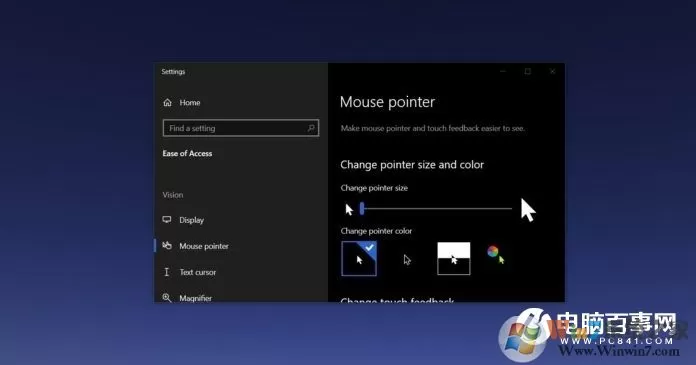Click the large pointer icon right of slider
The height and width of the screenshot is (365, 696).
coord(528,210)
